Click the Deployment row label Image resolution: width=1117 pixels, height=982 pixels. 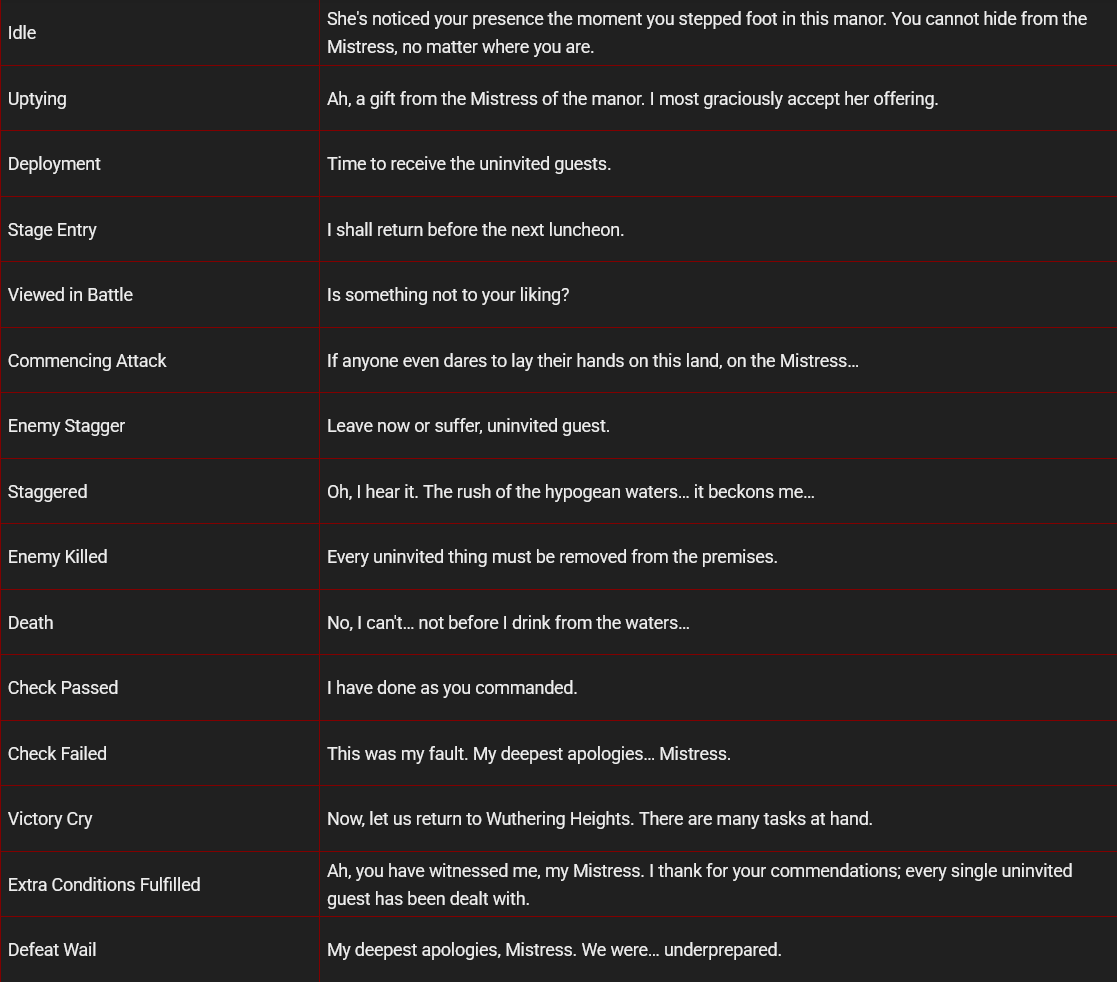coord(54,164)
